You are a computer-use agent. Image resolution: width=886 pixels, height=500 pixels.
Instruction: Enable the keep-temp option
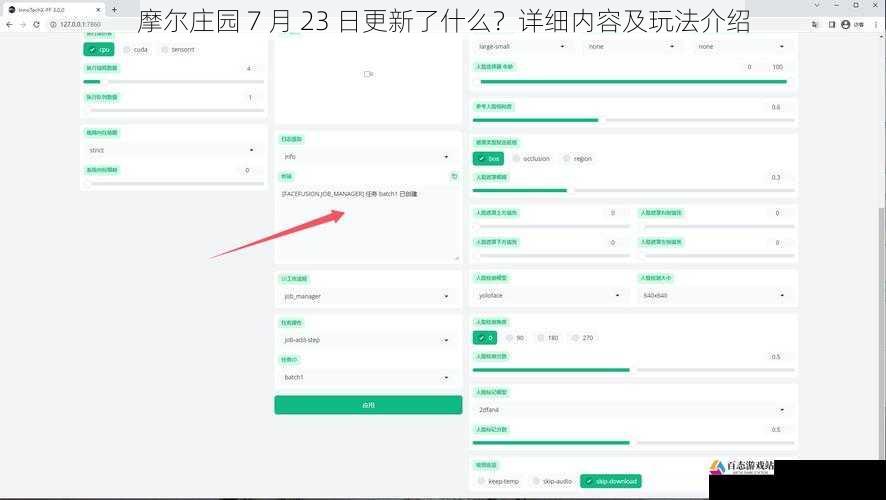pyautogui.click(x=498, y=481)
